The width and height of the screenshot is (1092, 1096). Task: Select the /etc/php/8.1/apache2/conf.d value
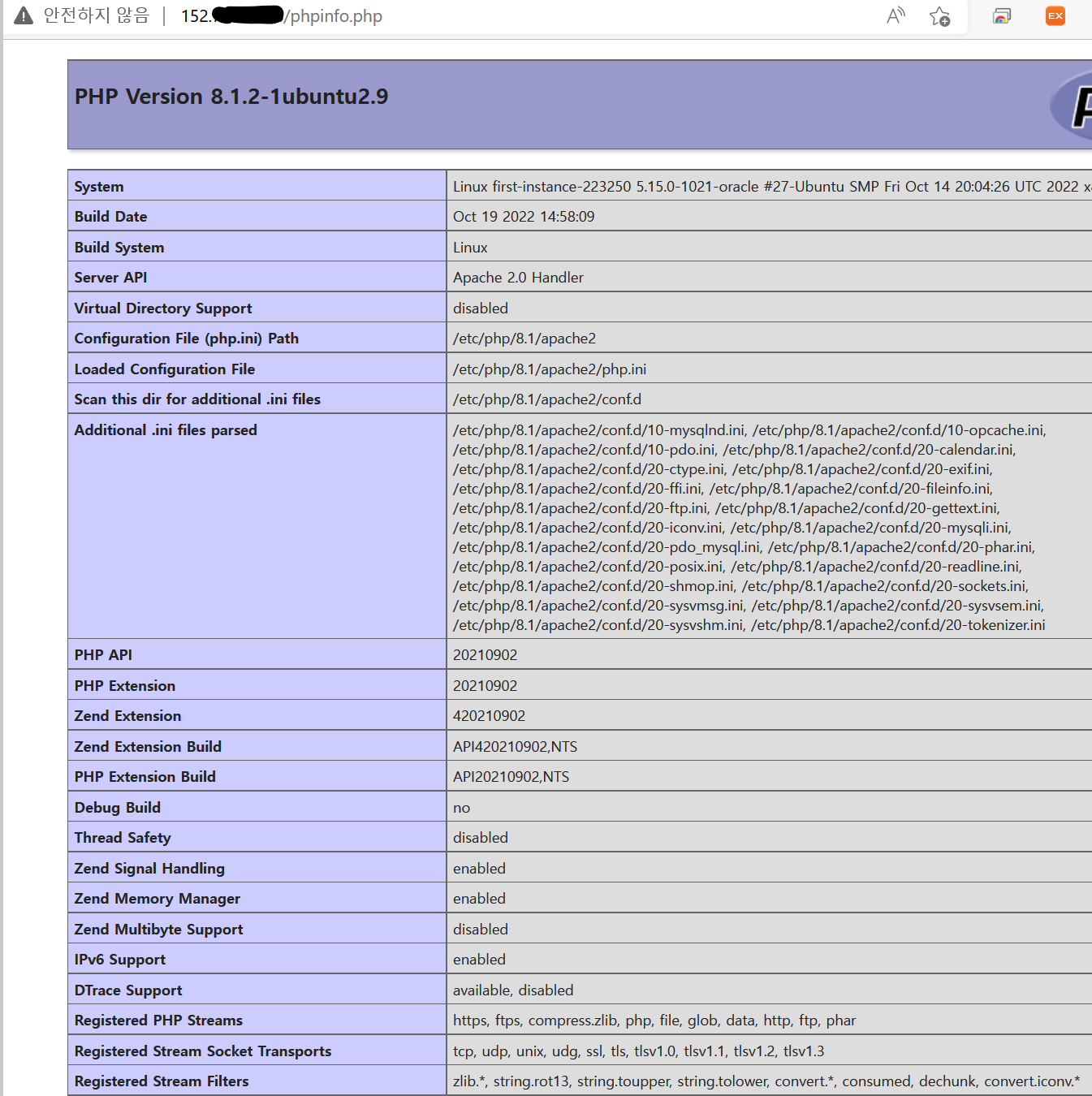click(547, 399)
